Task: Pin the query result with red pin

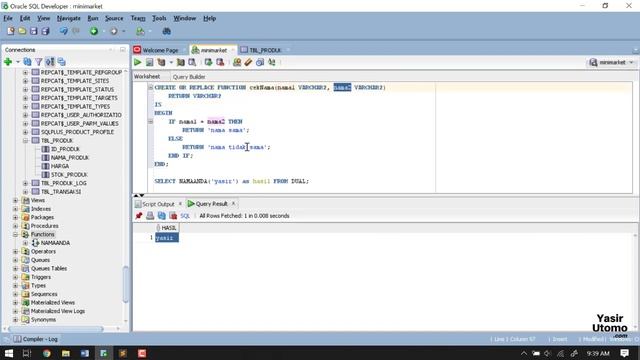Action: pyautogui.click(x=139, y=216)
